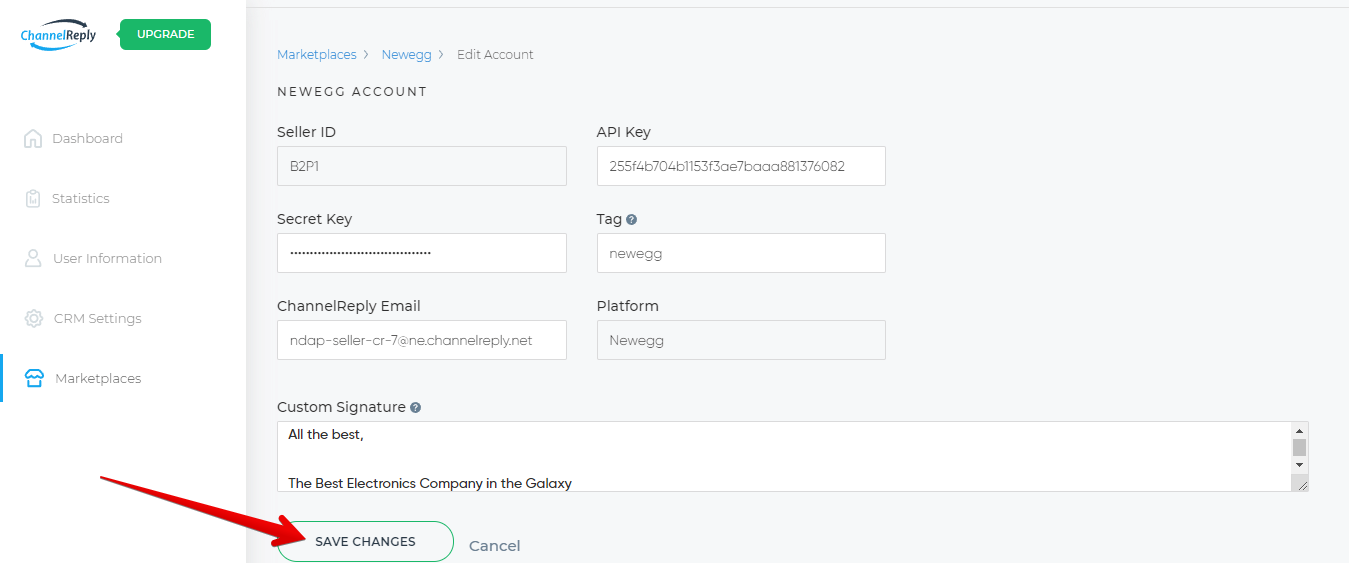Screen dimensions: 1349x563
Task: Go to Newegg breadcrumb link
Action: coord(406,55)
